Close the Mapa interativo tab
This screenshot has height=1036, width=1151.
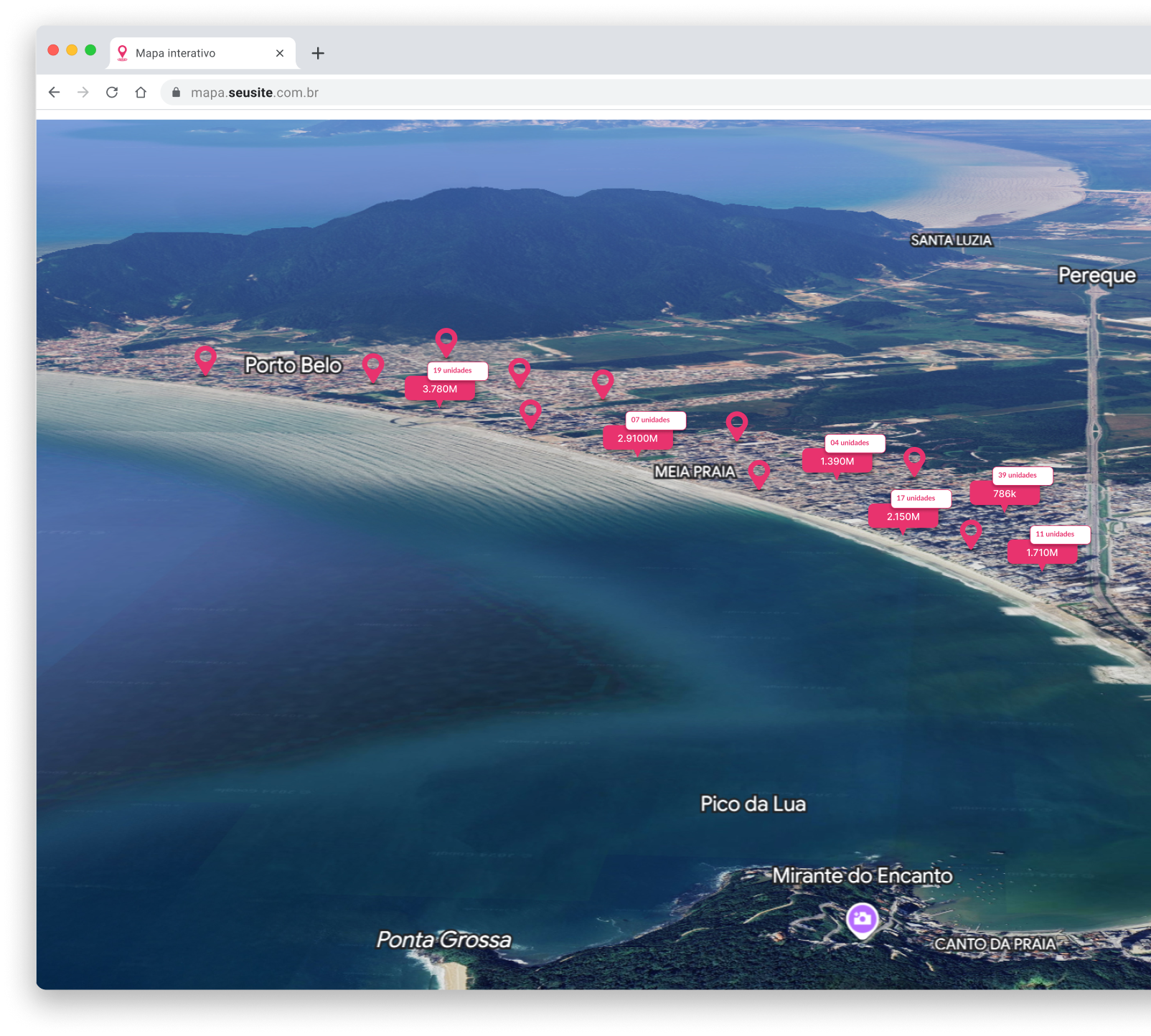coord(280,53)
